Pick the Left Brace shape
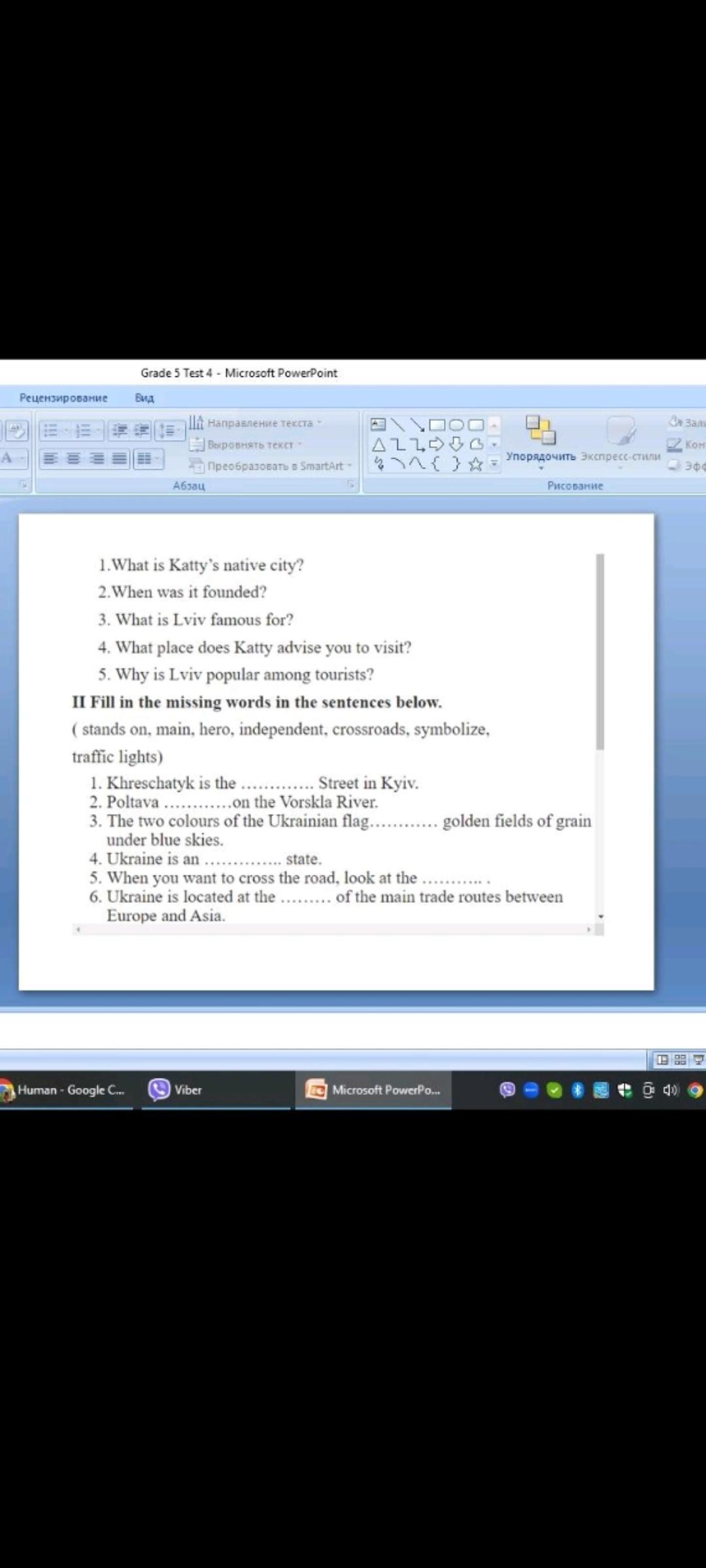 click(437, 464)
